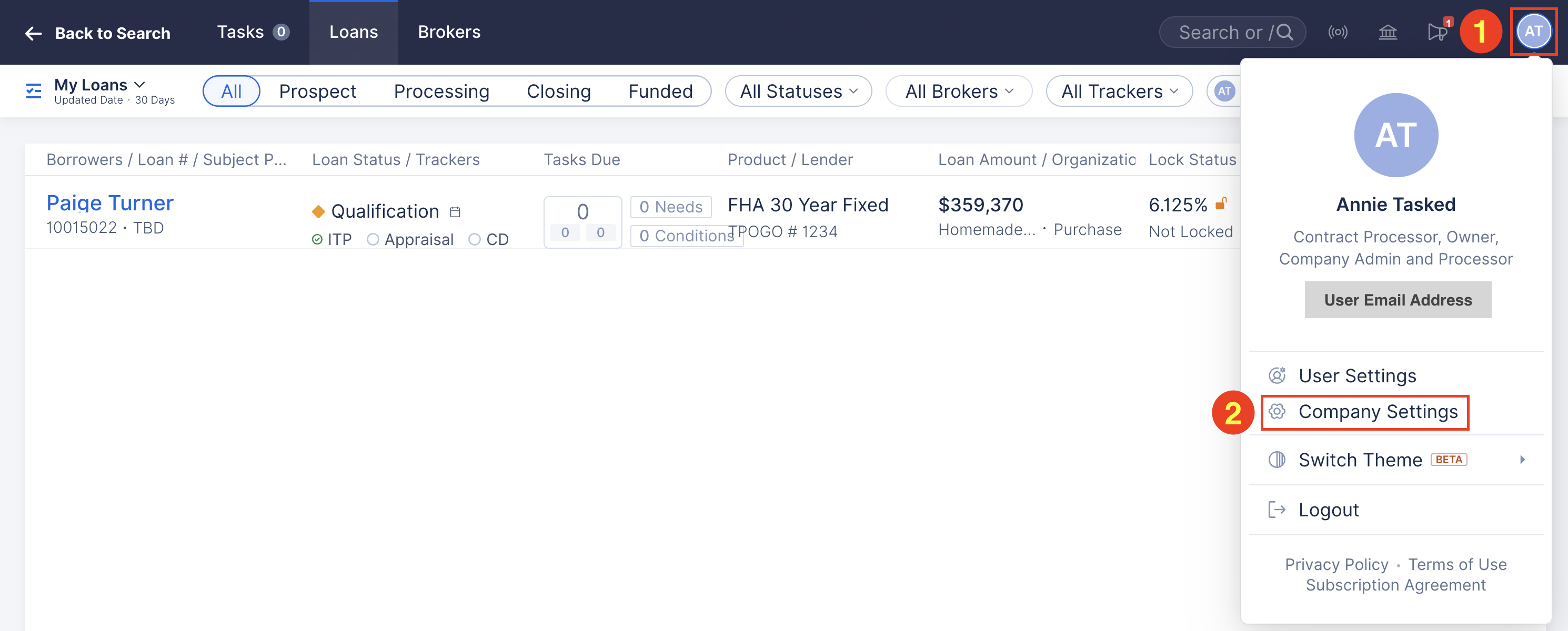This screenshot has width=1568, height=631.
Task: Click the broadcast signal icon
Action: (x=1338, y=32)
